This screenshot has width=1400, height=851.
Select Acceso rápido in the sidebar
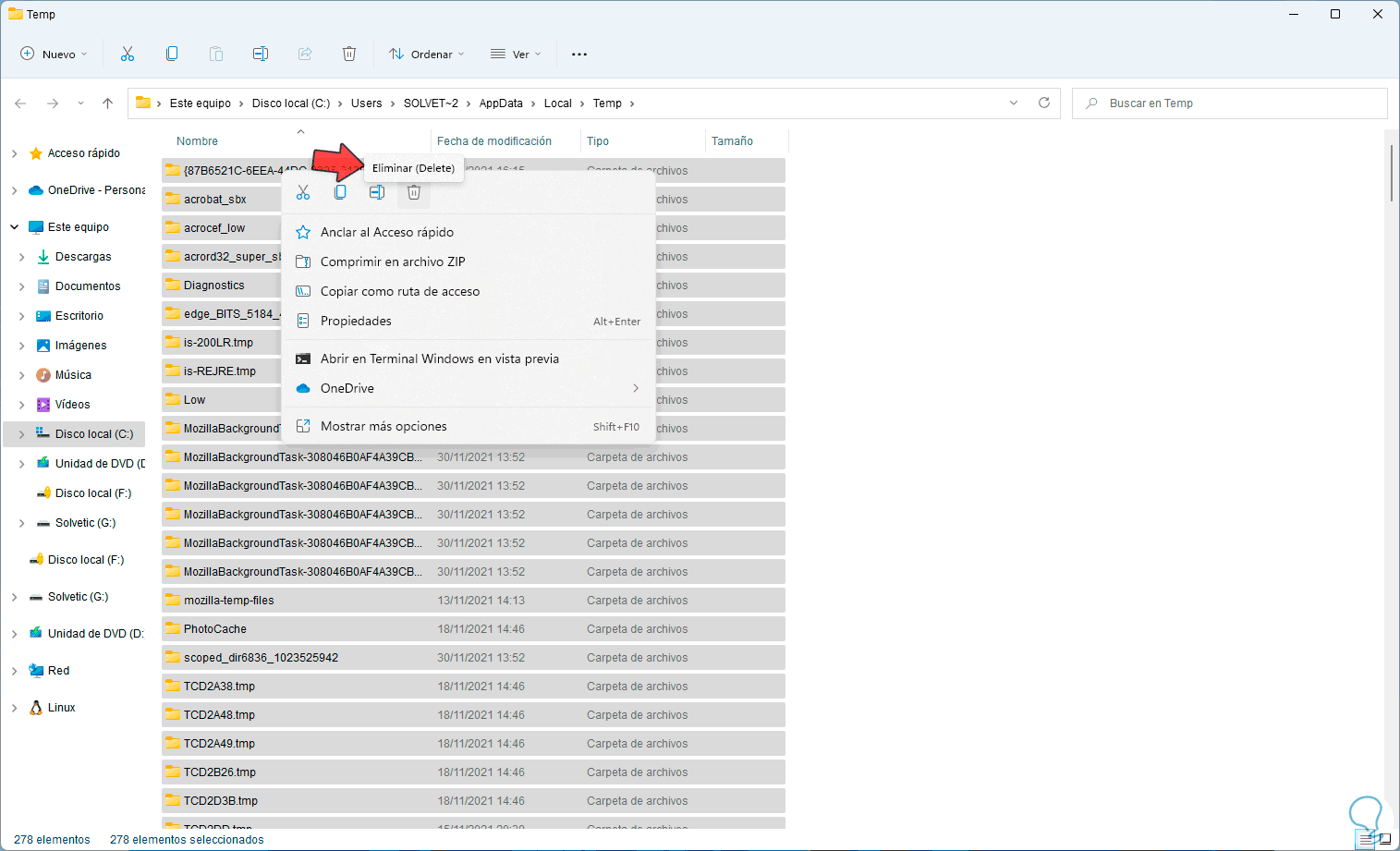[x=83, y=153]
